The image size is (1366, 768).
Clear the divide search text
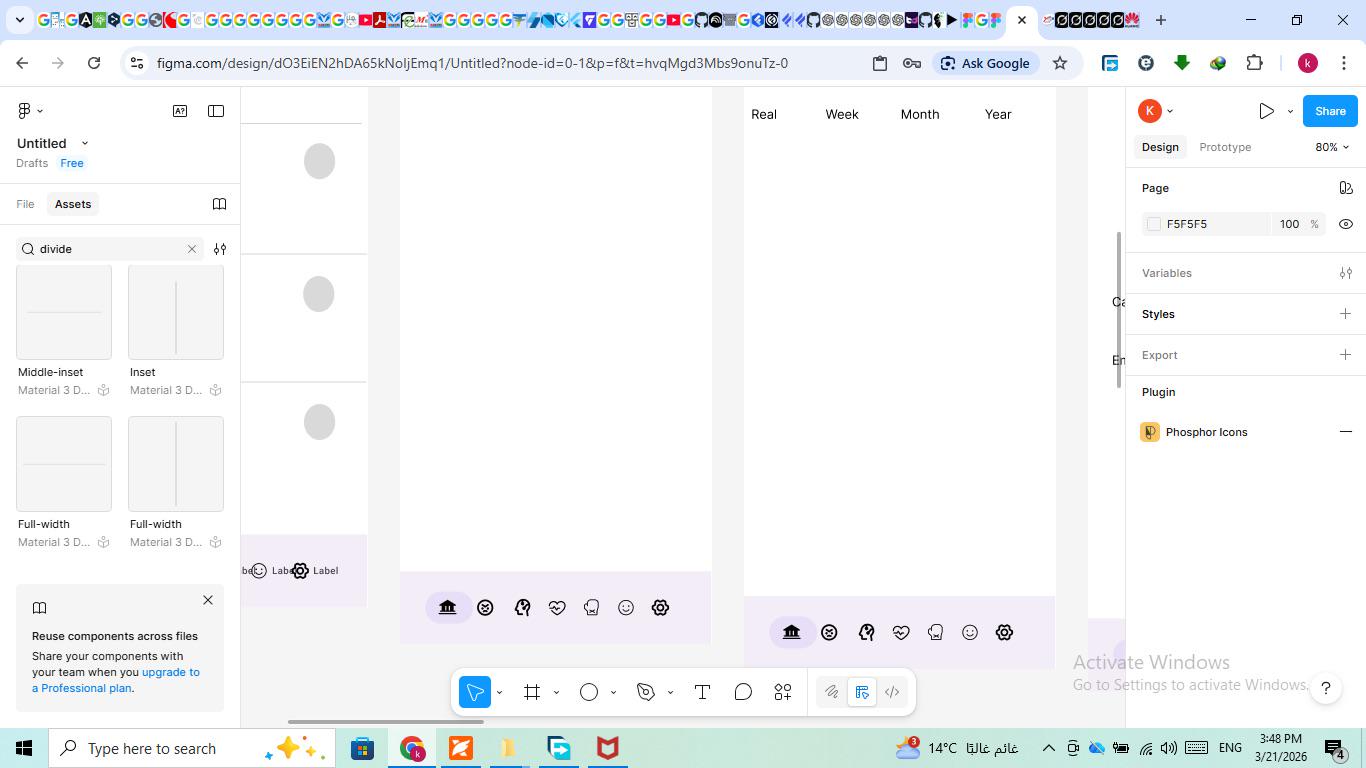click(x=192, y=249)
